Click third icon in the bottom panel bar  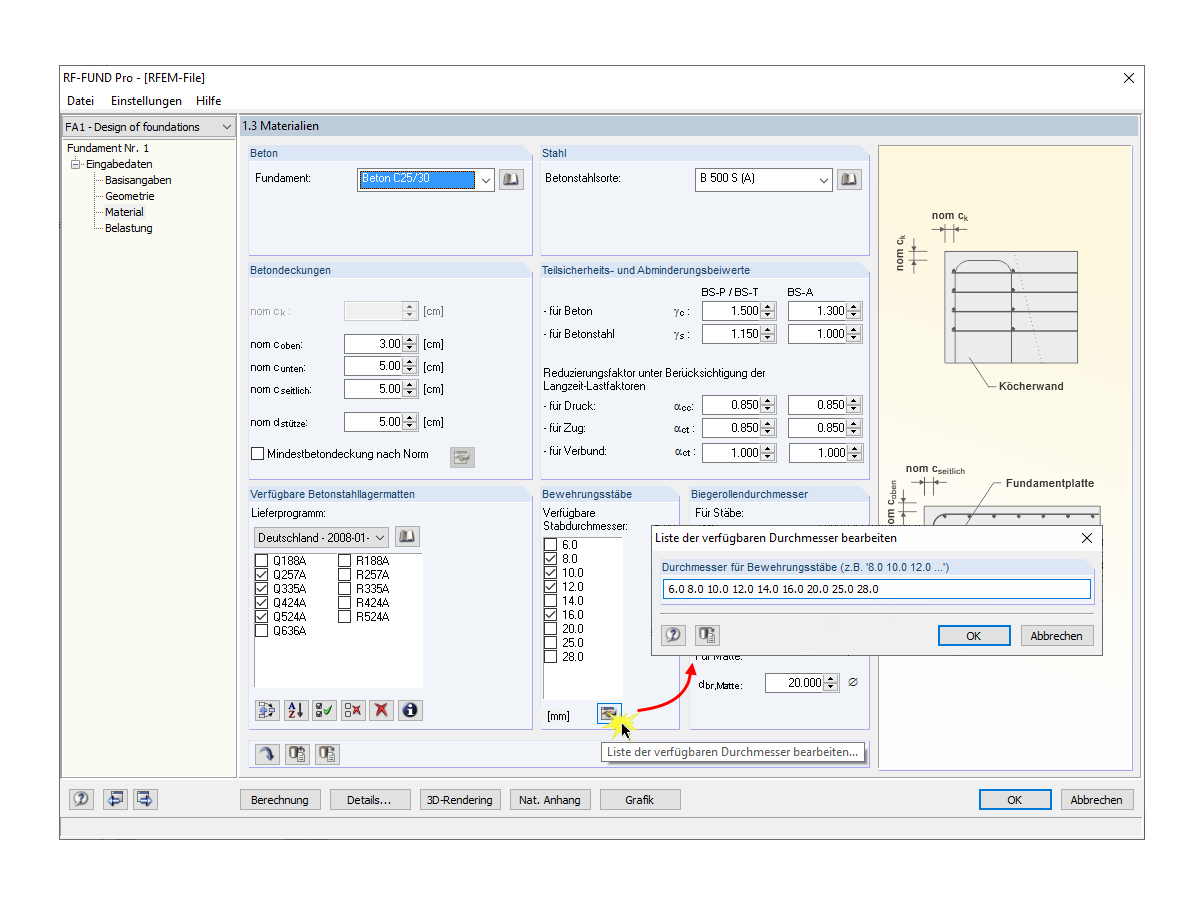(x=327, y=754)
